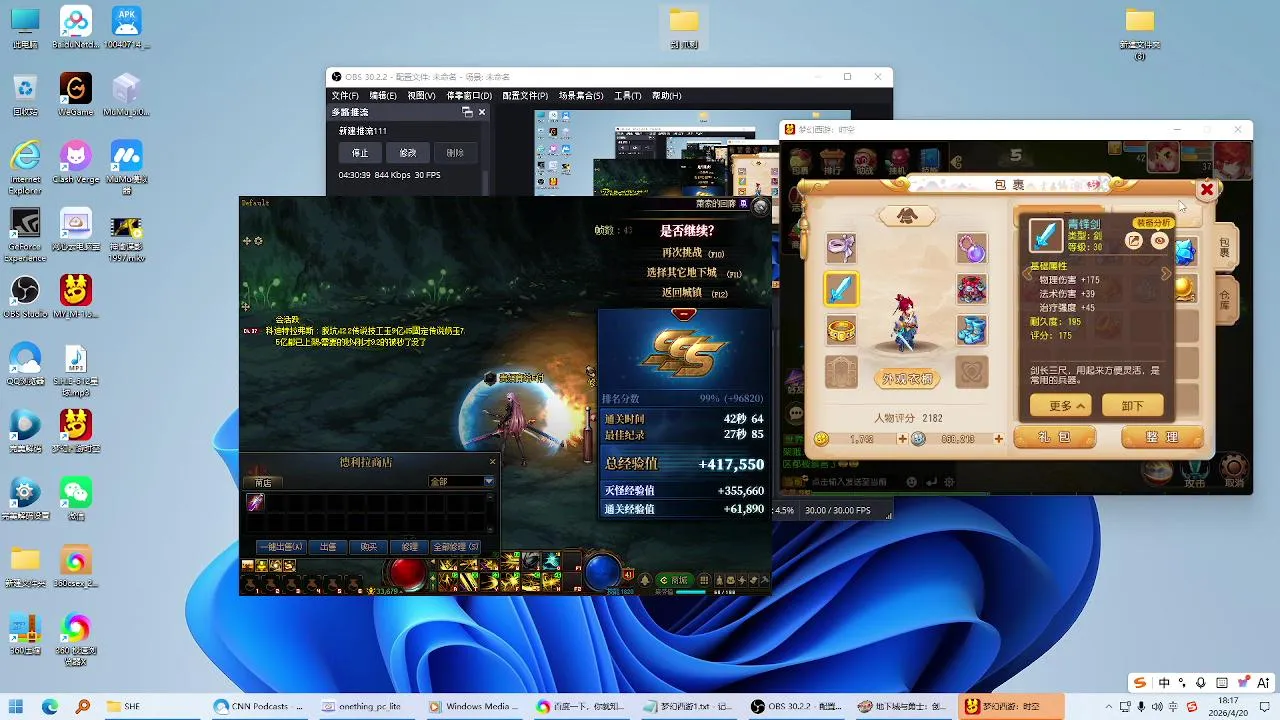Click the red HP orb in DNF
Image resolution: width=1280 pixels, height=720 pixels.
pos(407,573)
